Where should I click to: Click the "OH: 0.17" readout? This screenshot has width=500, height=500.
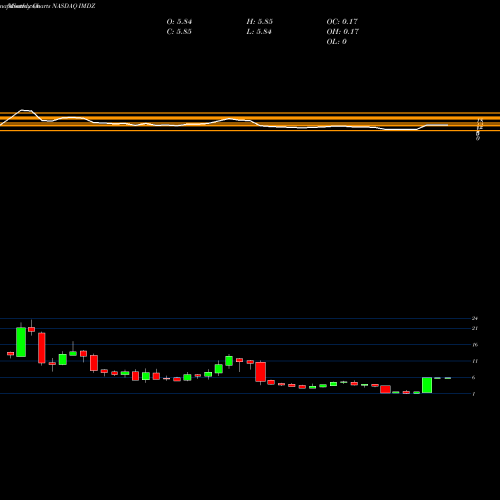(x=343, y=32)
